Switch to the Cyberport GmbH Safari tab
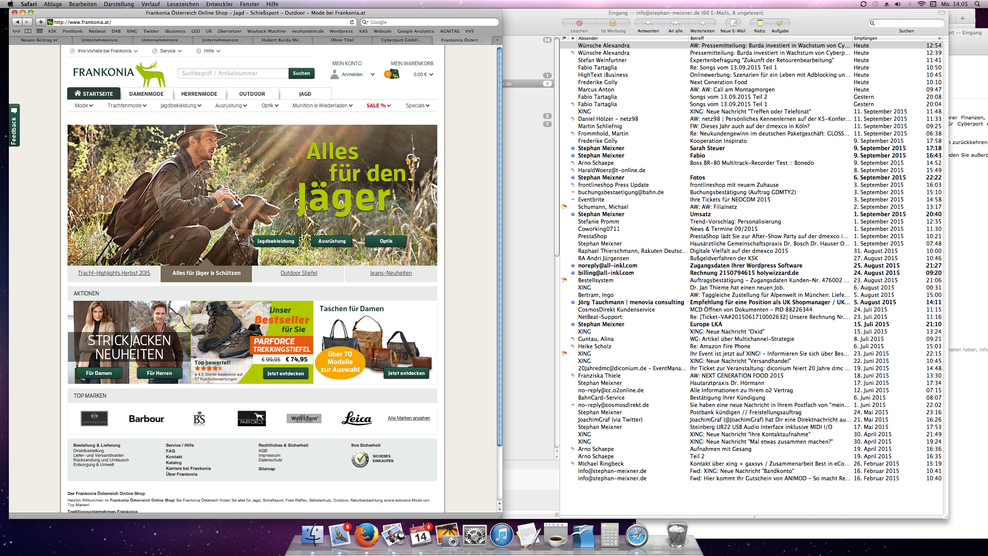988x556 pixels. [x=401, y=40]
